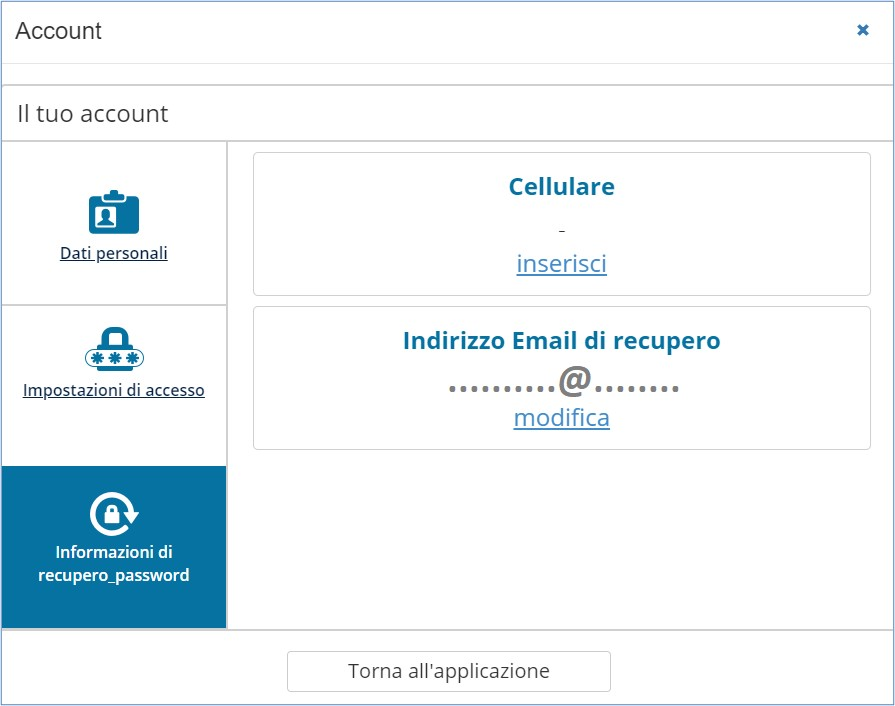The height and width of the screenshot is (706, 895).
Task: Click the masked dots after the @ sign
Action: [x=637, y=388]
